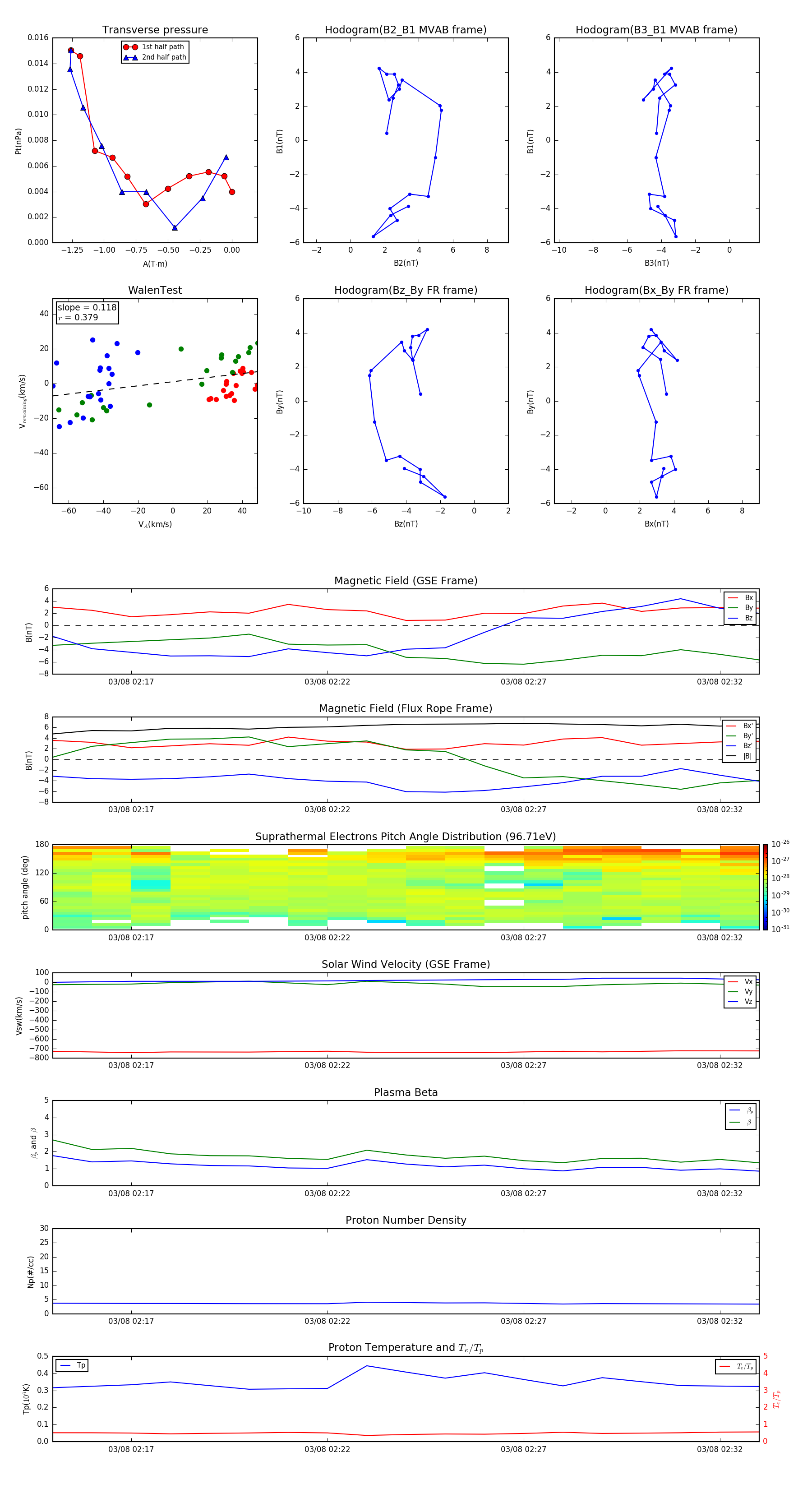
Task: Click the "Hodogram(Bz_By FR frame)" title
Action: [406, 290]
